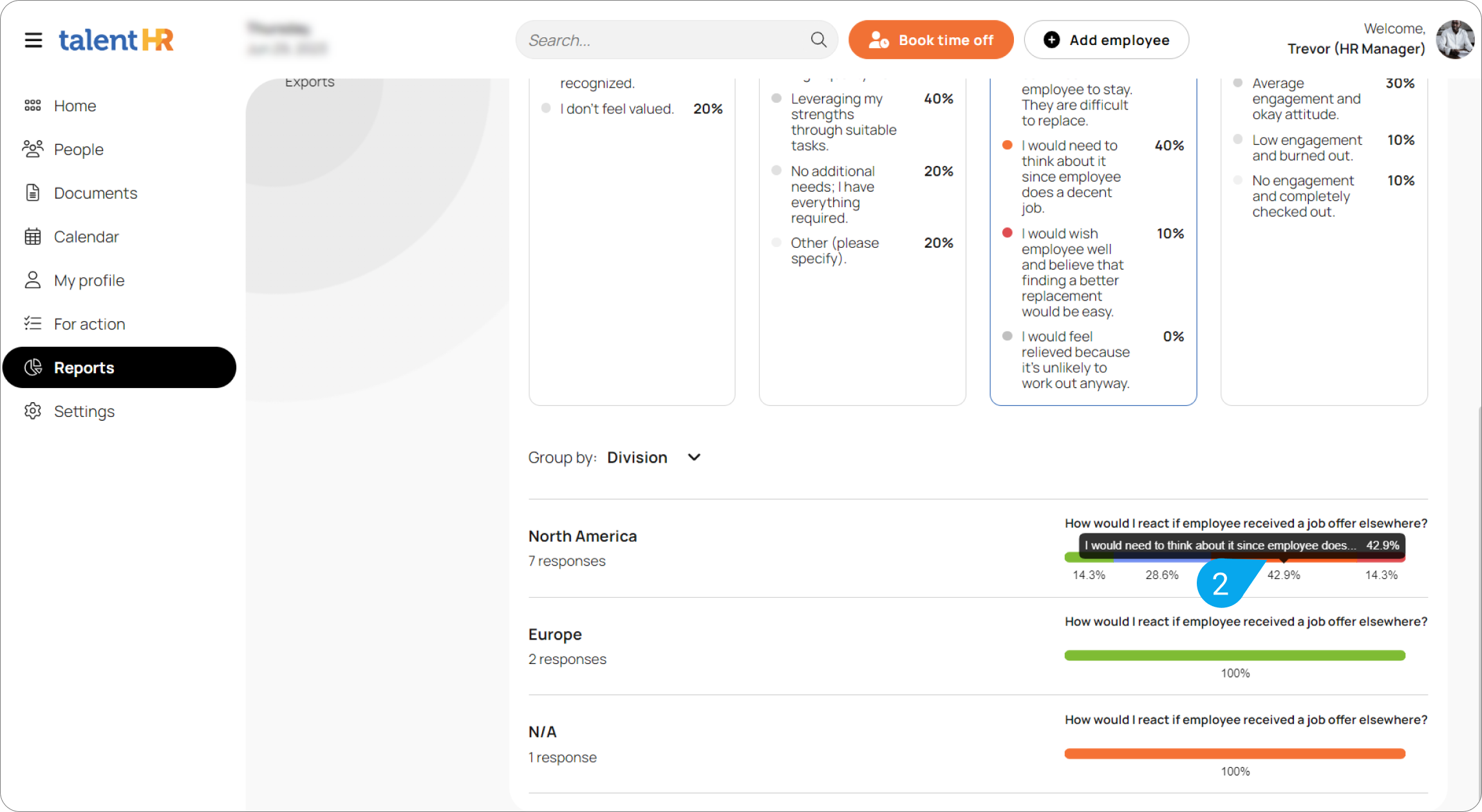Click Trevor's profile avatar
1482x812 pixels.
click(1455, 40)
